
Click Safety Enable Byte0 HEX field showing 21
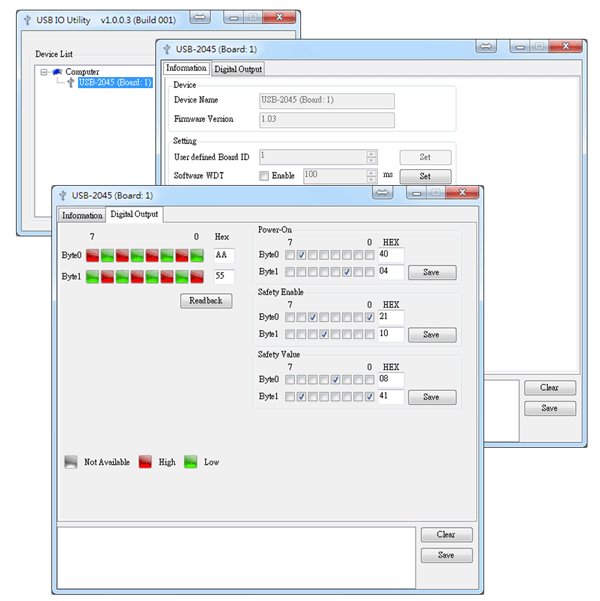[x=391, y=317]
